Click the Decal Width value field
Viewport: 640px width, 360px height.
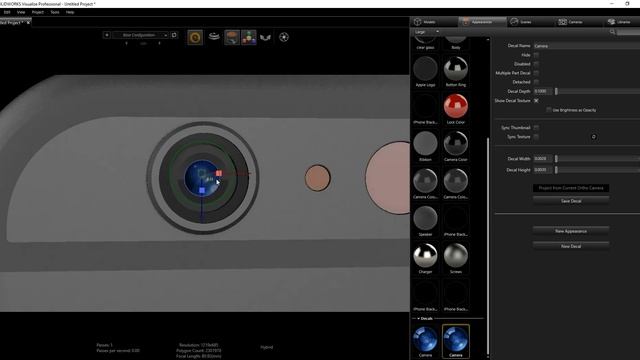(542, 158)
